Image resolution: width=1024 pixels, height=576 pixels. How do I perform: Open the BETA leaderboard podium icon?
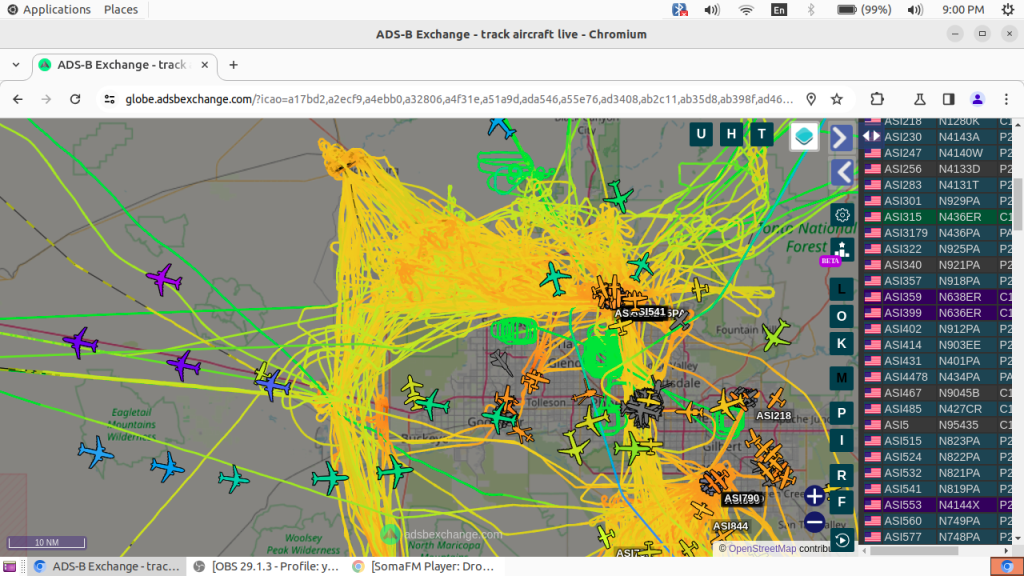click(842, 250)
